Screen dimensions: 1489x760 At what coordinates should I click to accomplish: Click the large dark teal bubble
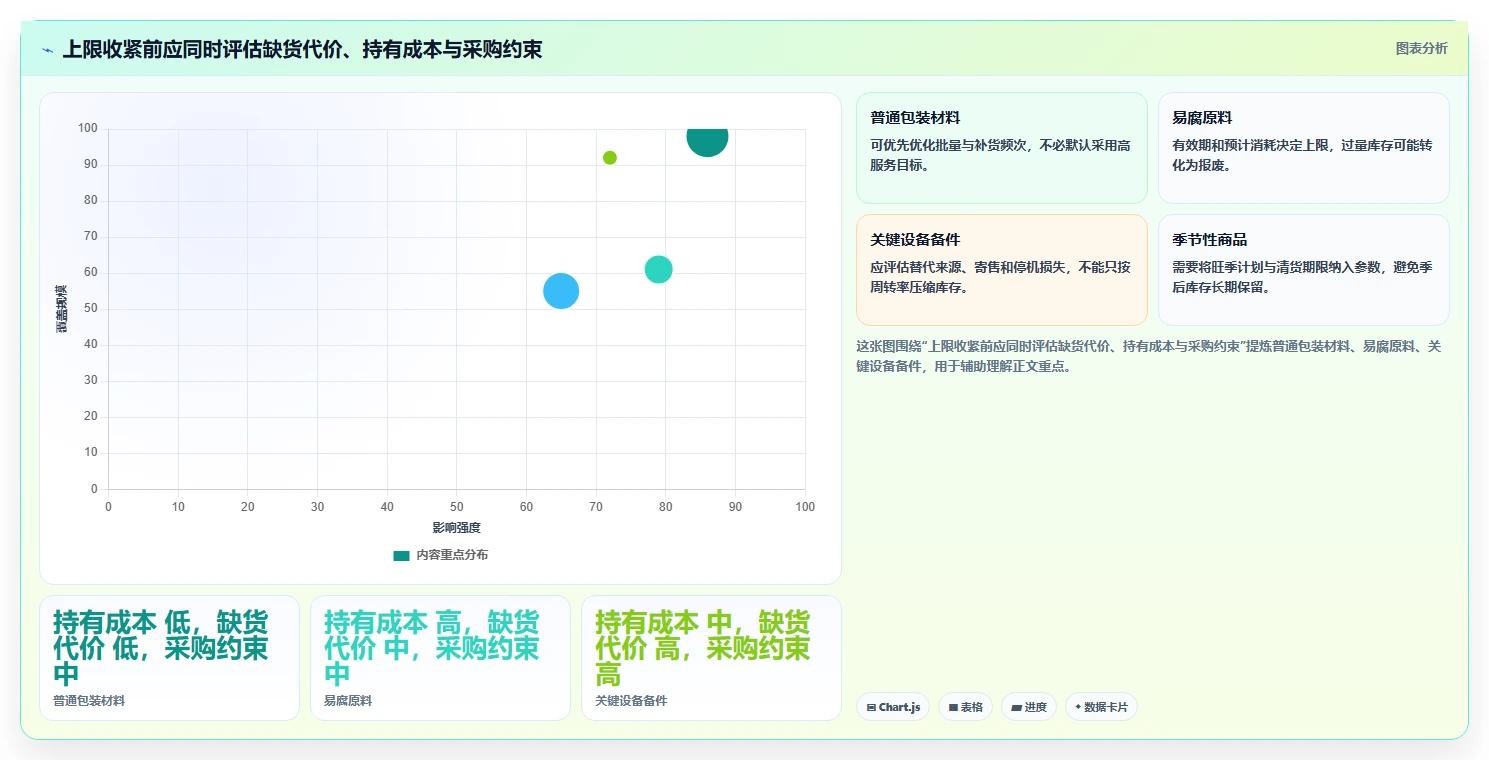pos(707,137)
